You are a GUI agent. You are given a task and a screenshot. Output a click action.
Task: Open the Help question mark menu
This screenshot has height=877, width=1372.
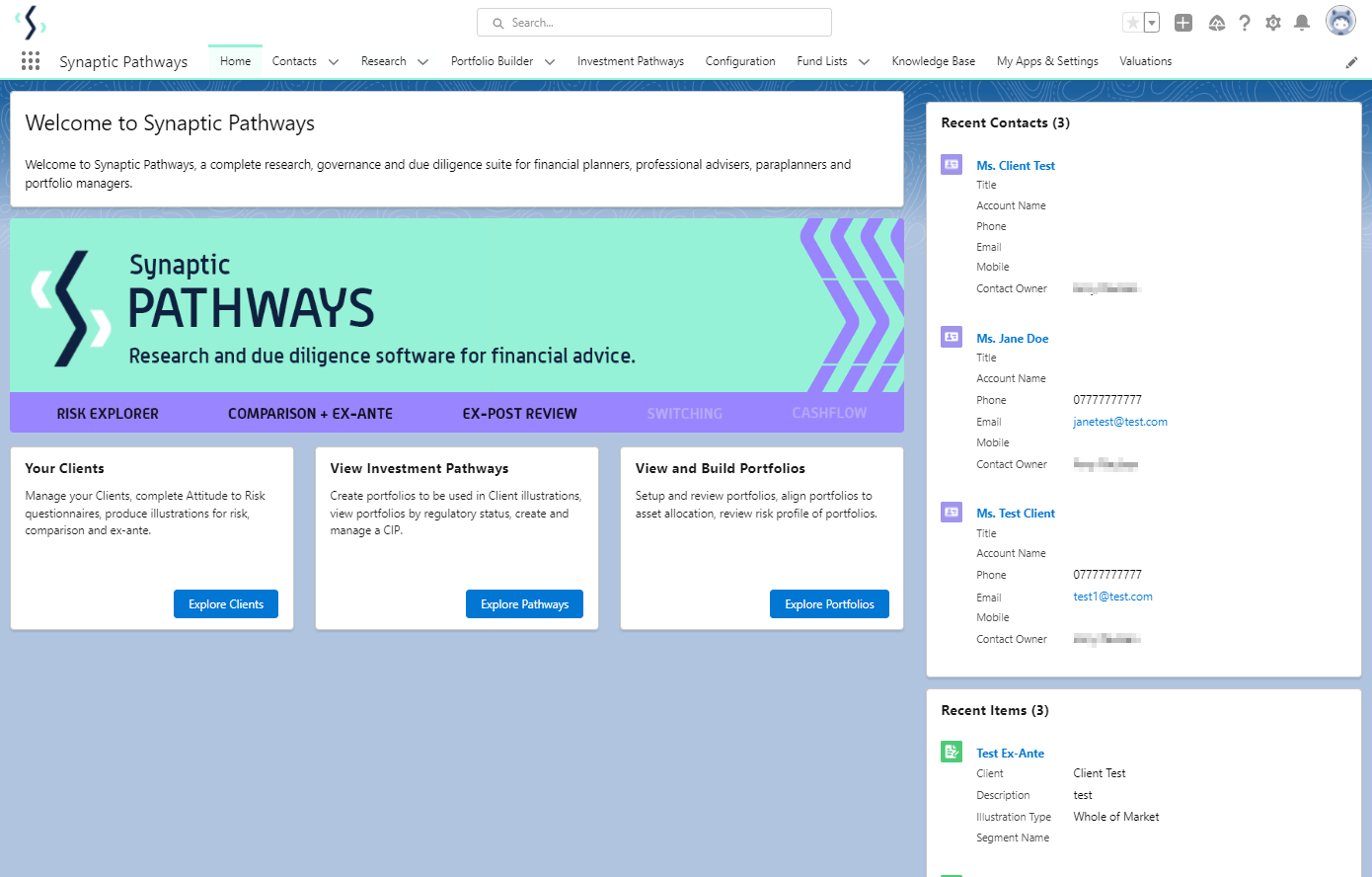click(1245, 23)
